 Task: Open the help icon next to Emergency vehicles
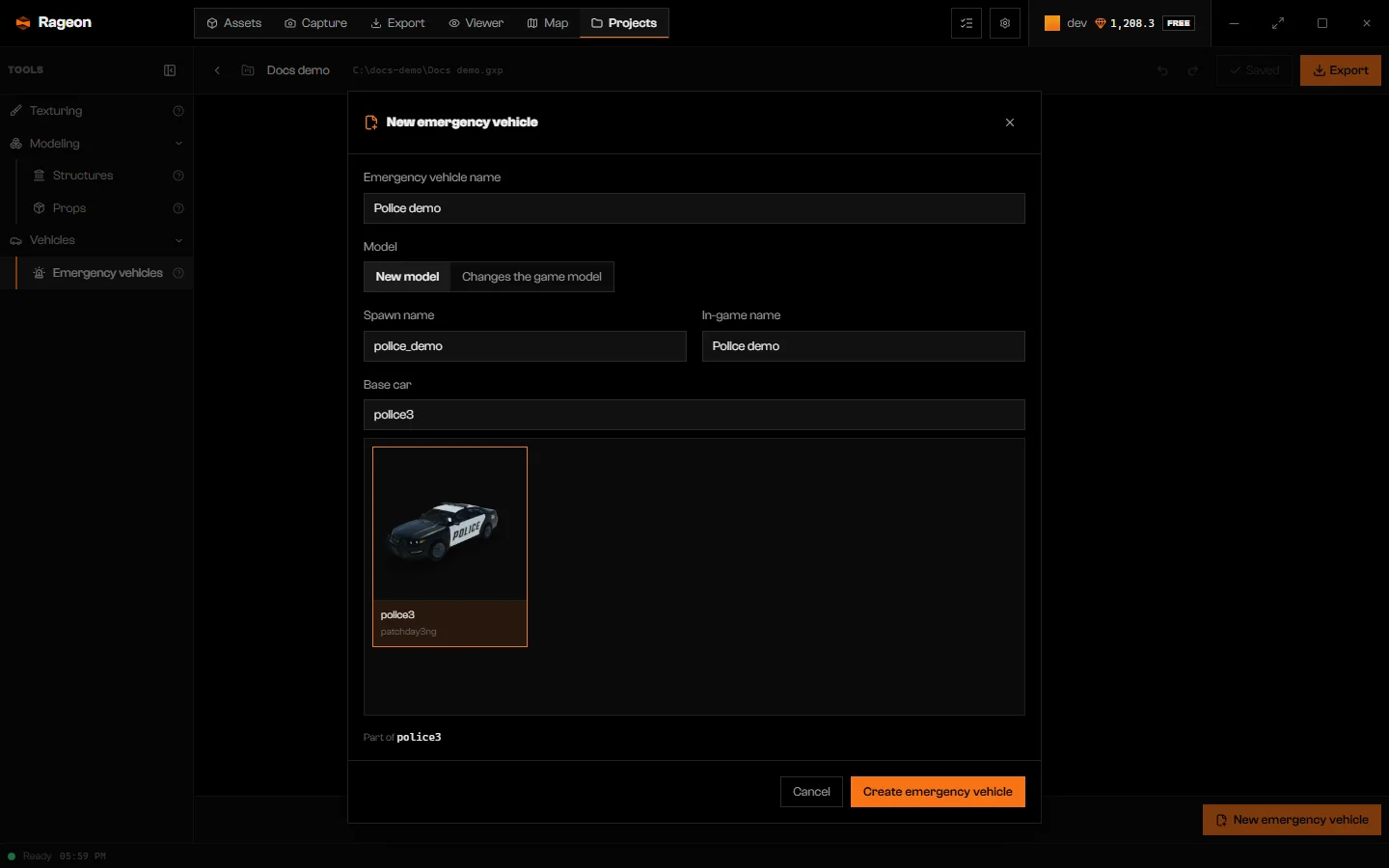[178, 273]
